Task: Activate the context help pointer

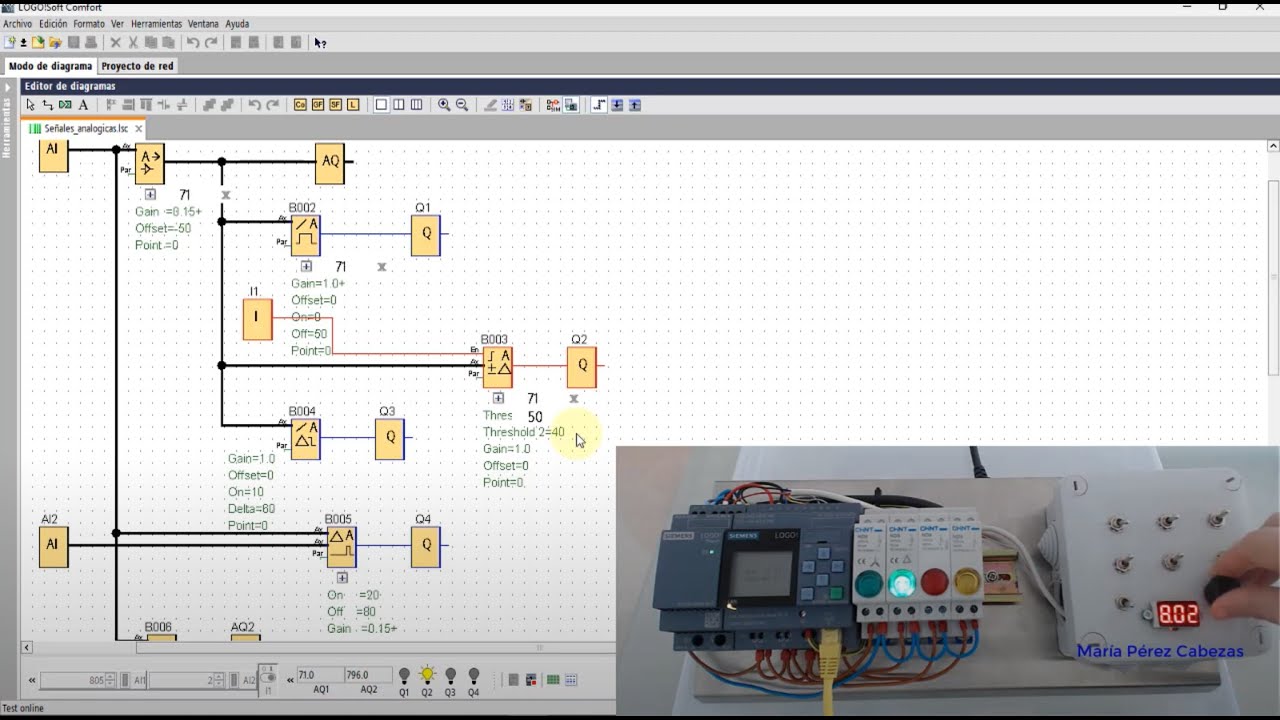Action: 320,42
